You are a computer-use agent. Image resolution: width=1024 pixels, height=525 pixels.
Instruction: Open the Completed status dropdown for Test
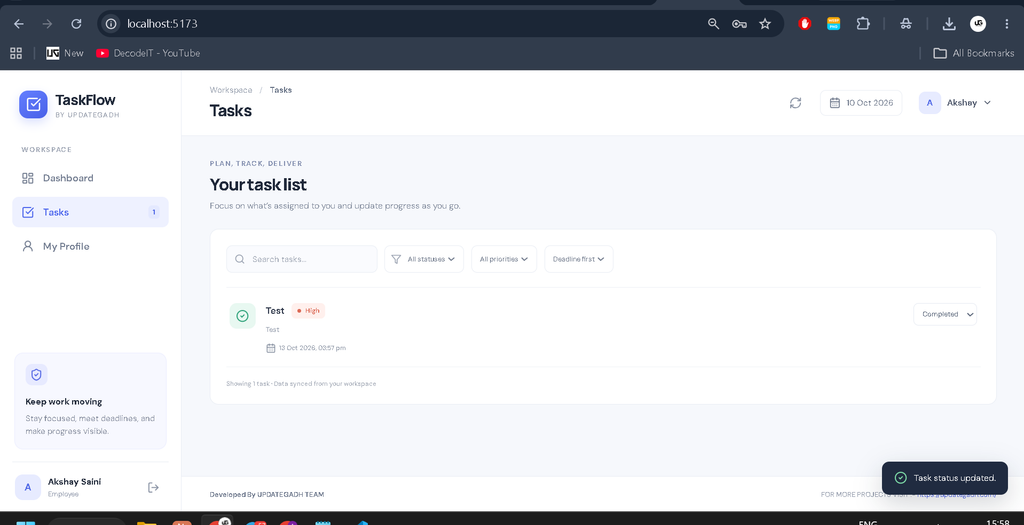coord(945,314)
